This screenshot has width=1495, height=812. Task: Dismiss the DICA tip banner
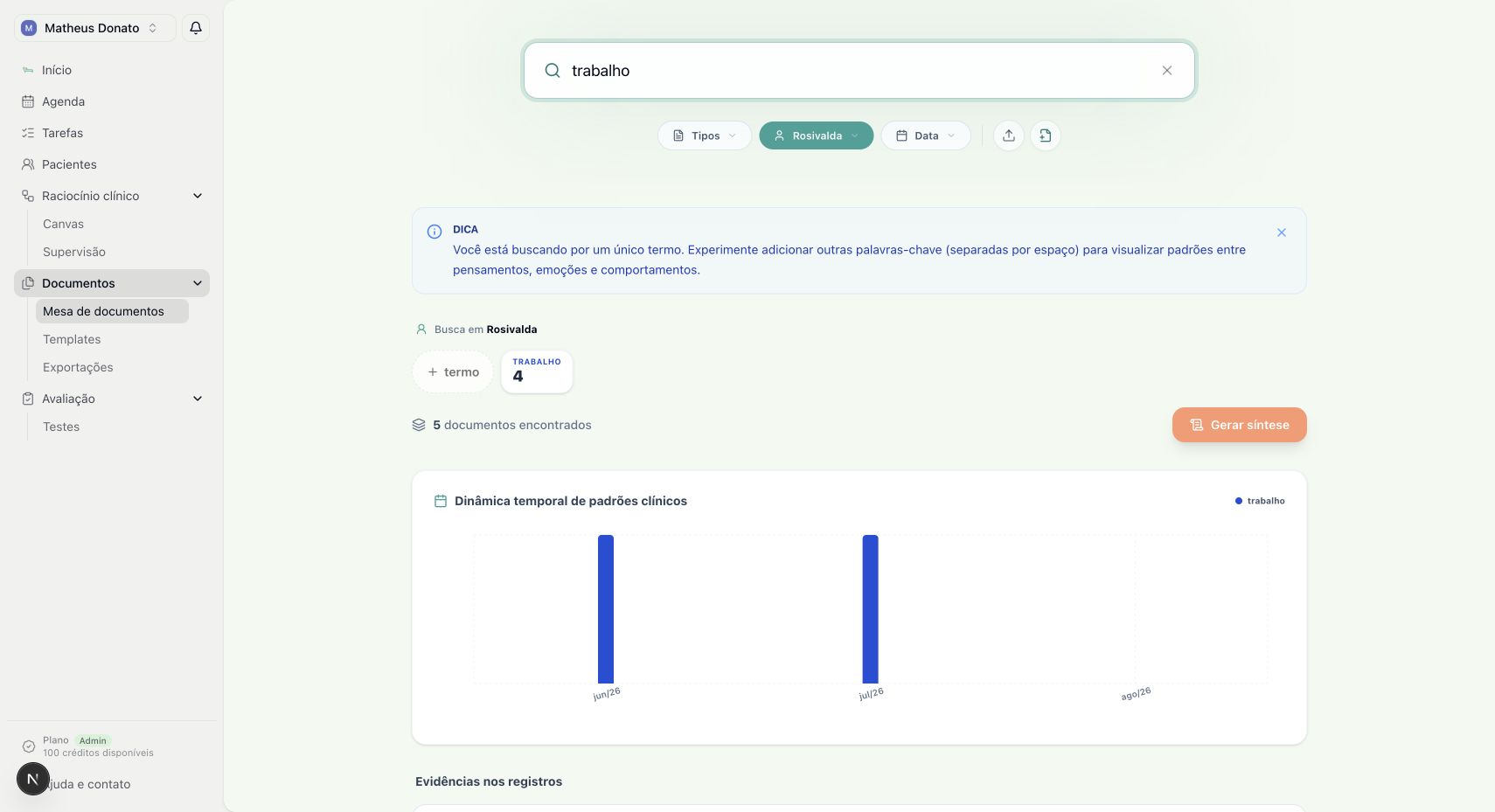[x=1282, y=232]
